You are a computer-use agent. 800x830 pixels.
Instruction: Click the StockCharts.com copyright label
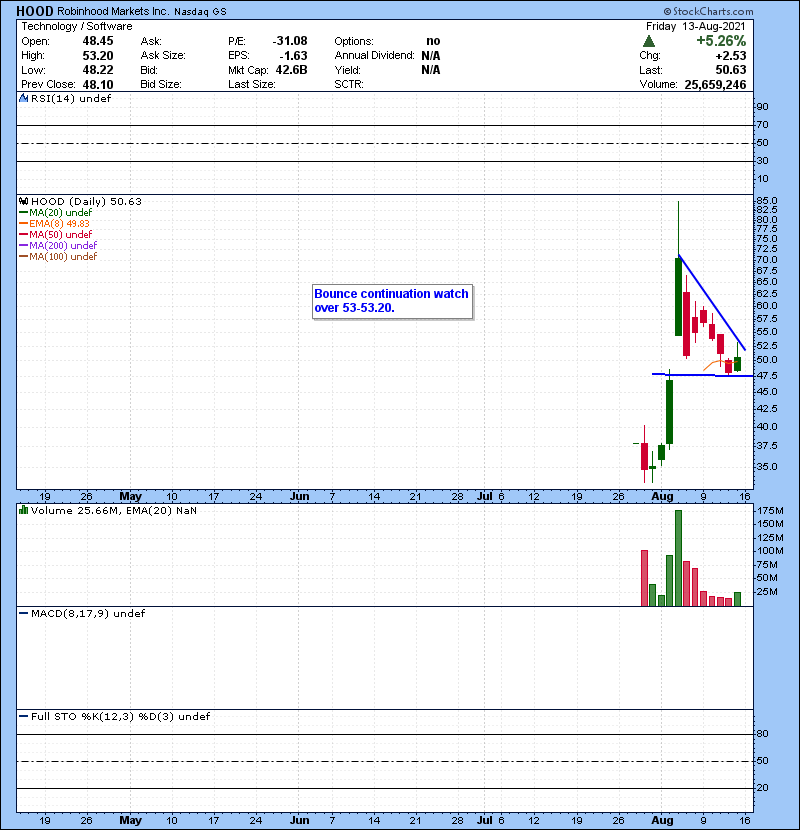[x=708, y=11]
